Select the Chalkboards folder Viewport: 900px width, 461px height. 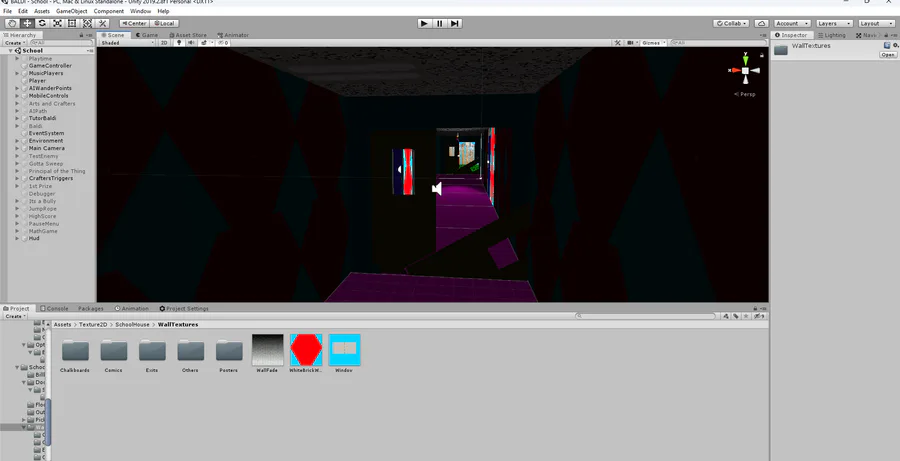[75, 355]
